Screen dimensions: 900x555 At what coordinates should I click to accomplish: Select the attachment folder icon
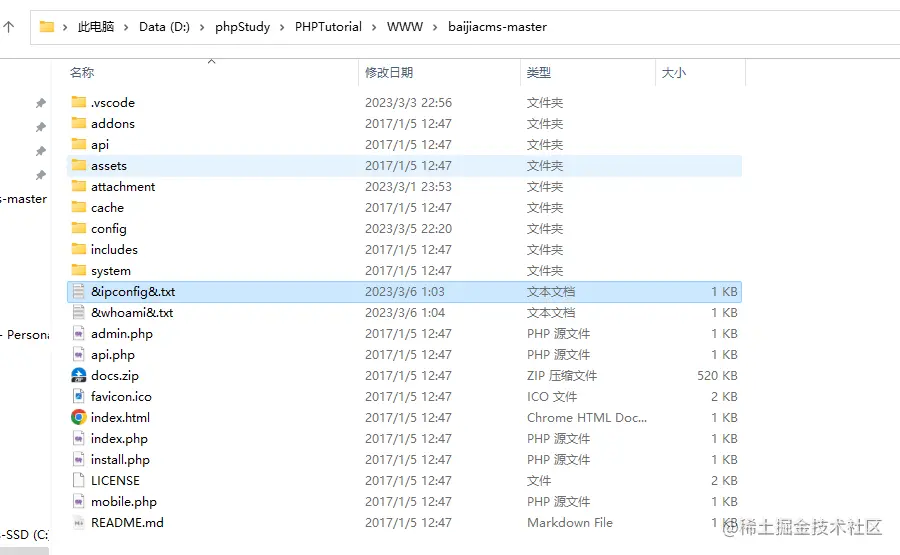[79, 186]
